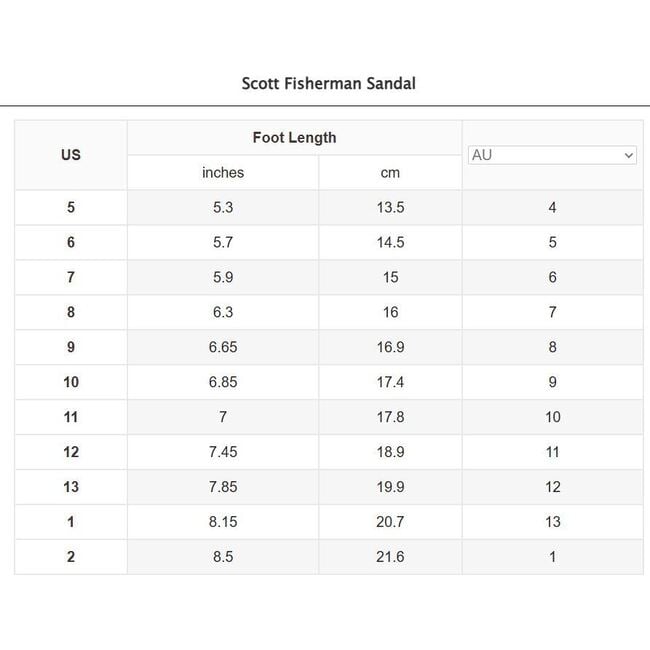Click the 7.85 inches cell
The width and height of the screenshot is (650, 650).
coord(223,487)
